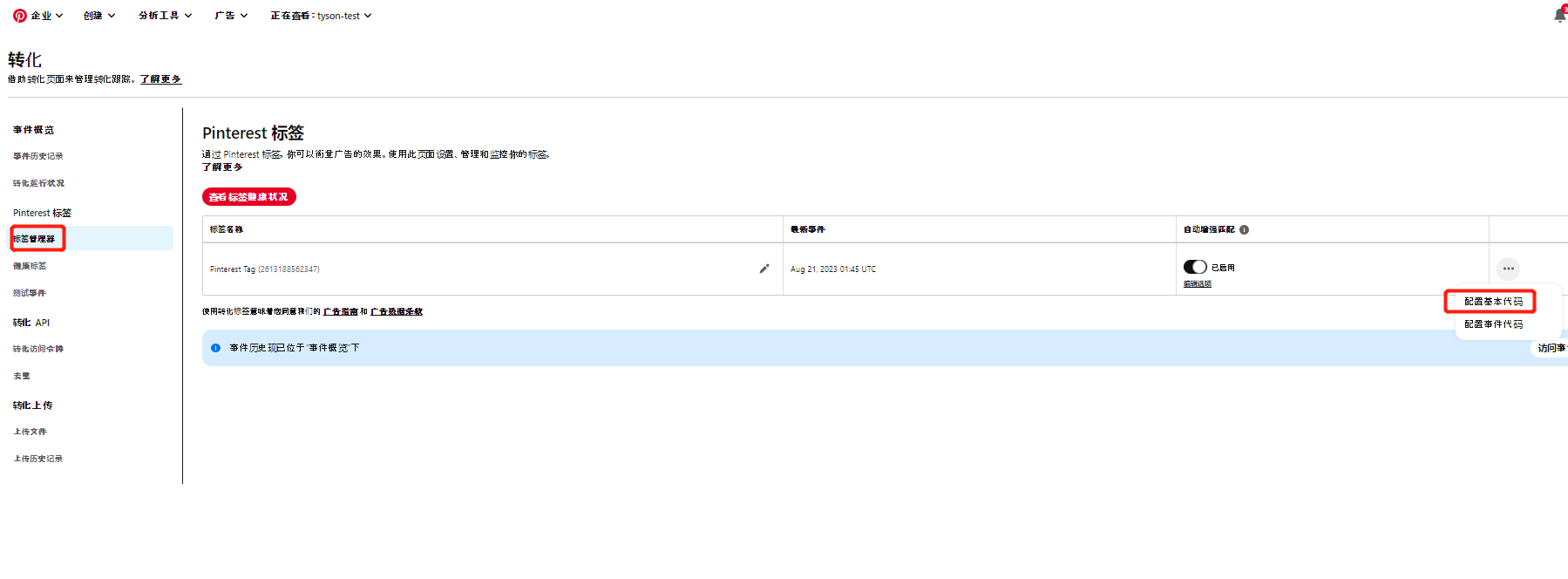This screenshot has width=1568, height=579.
Task: Open the 分析工具 dropdown
Action: tap(165, 16)
